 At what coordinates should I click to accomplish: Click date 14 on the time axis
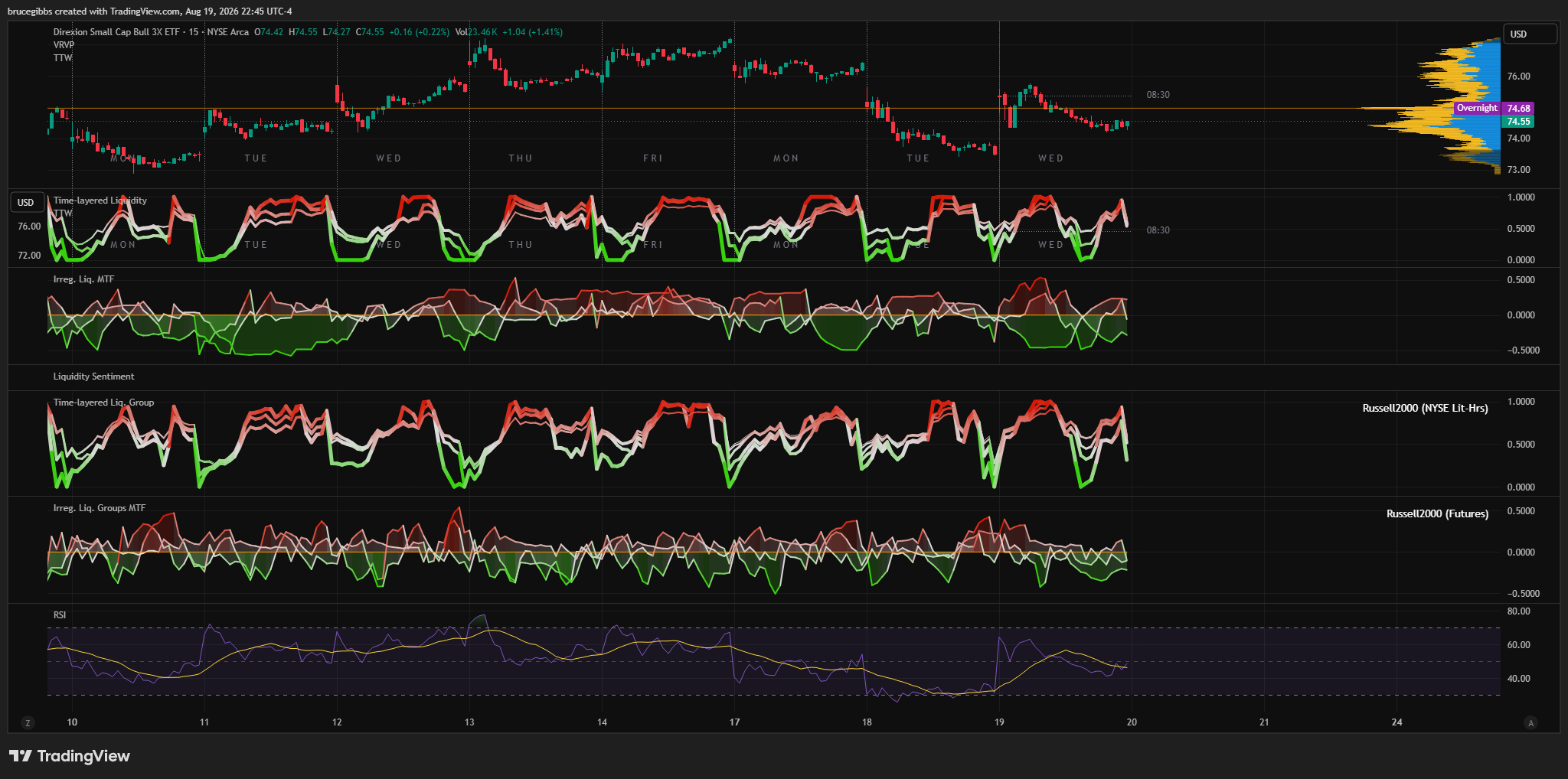603,722
